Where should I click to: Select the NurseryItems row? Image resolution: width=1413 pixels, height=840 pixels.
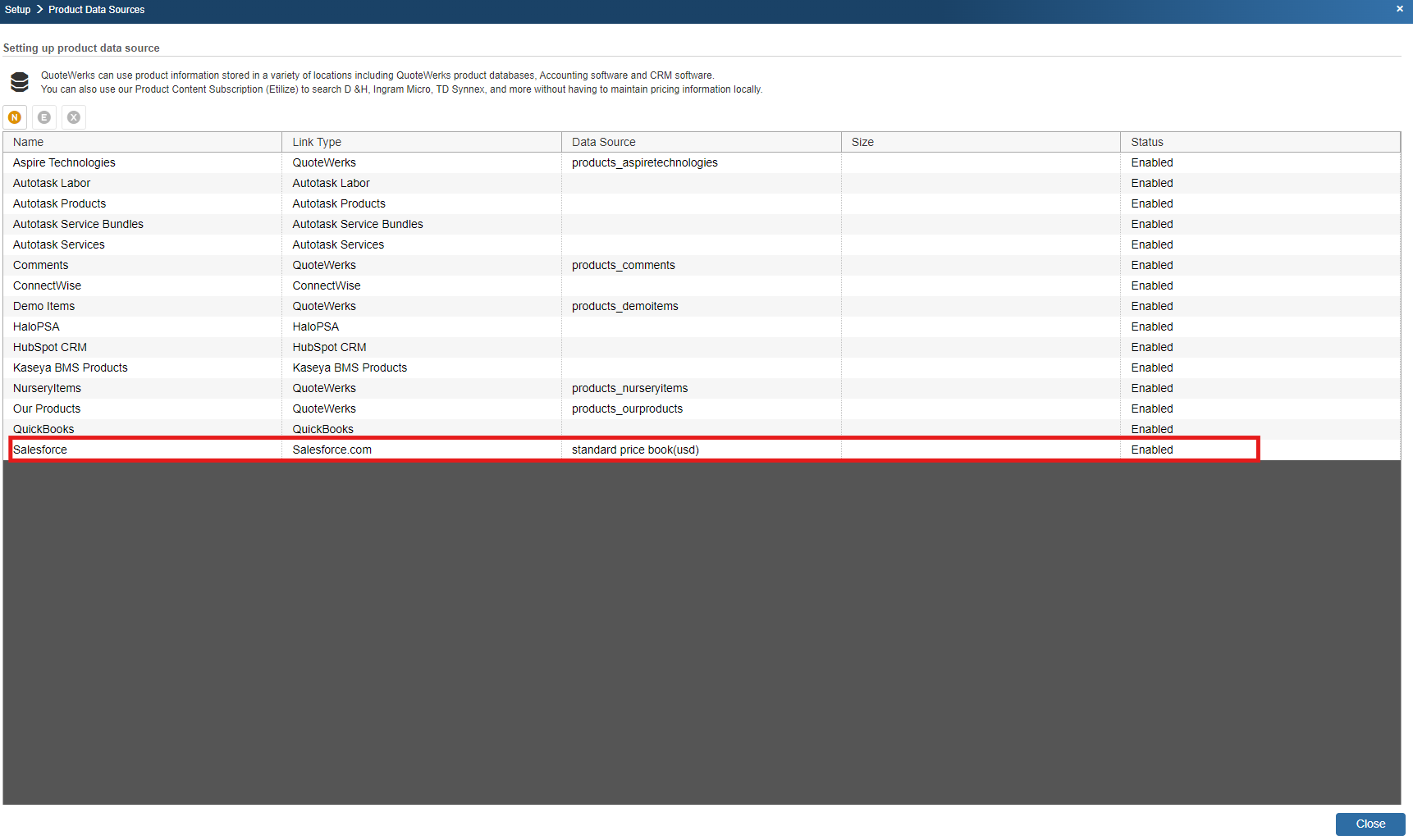click(x=702, y=388)
